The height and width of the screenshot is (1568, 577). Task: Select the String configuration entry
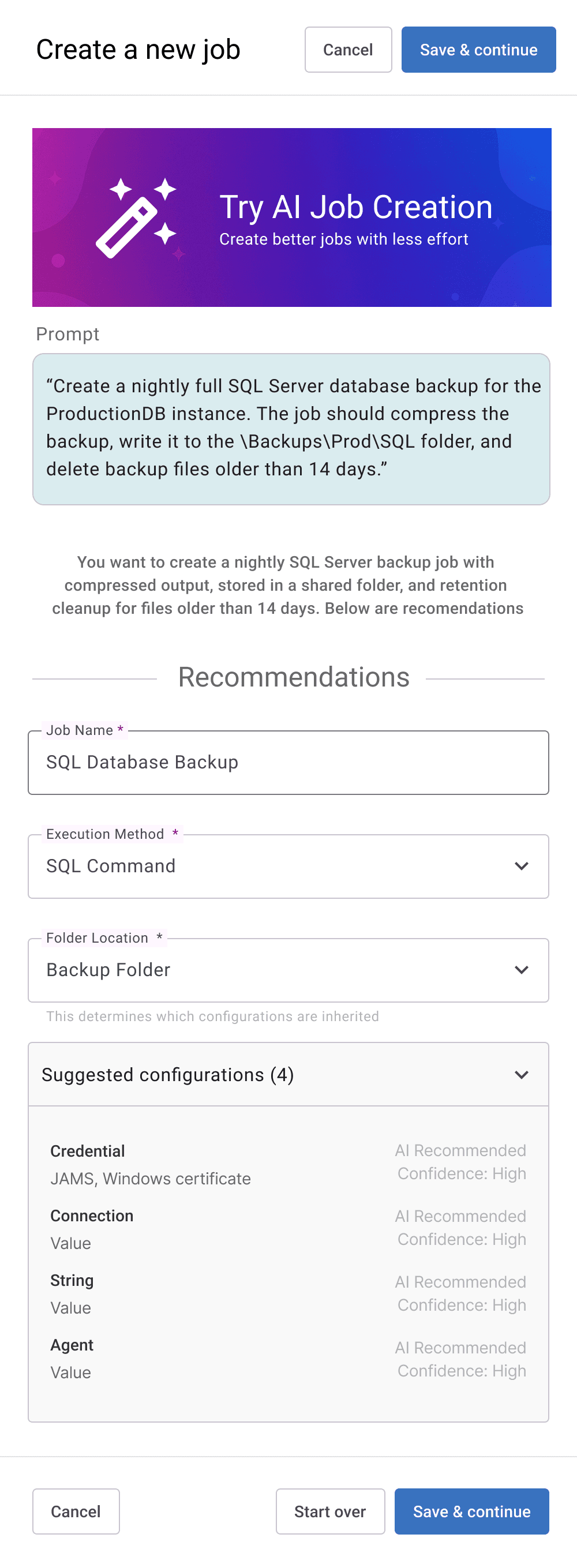288,1293
